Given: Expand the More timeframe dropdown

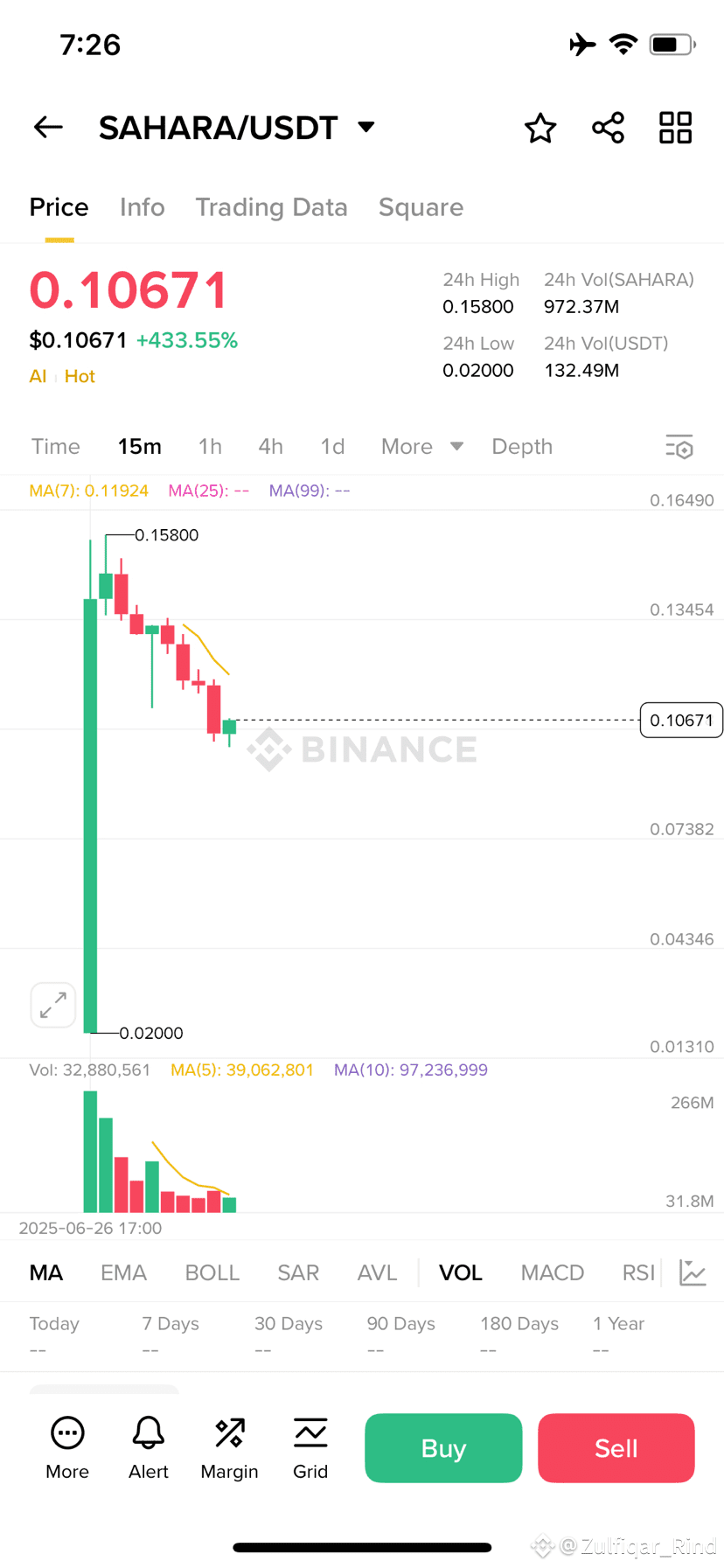Looking at the screenshot, I should tap(421, 447).
